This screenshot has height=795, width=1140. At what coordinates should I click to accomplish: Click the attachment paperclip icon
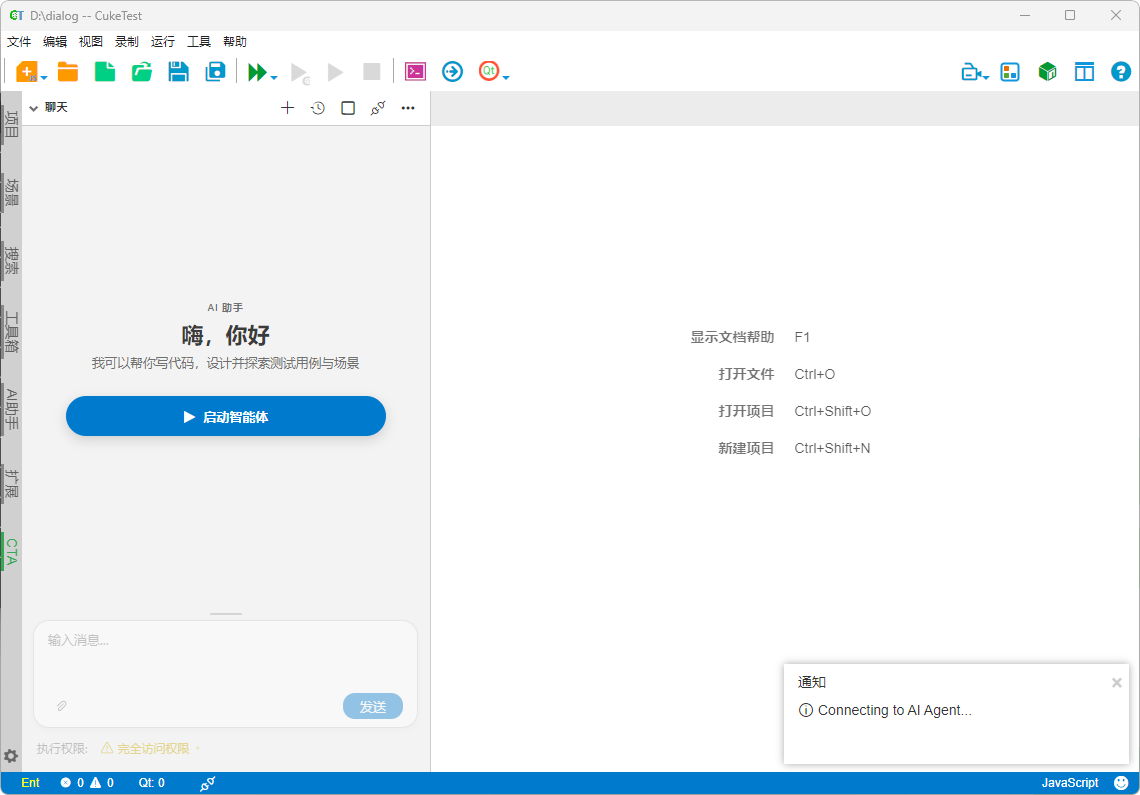61,706
